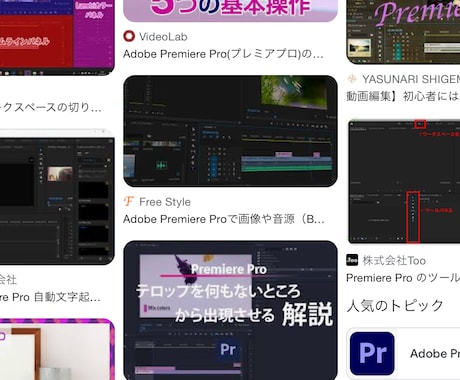
Task: Open the purple Premiere script-text thumbnail
Action: 403,32
